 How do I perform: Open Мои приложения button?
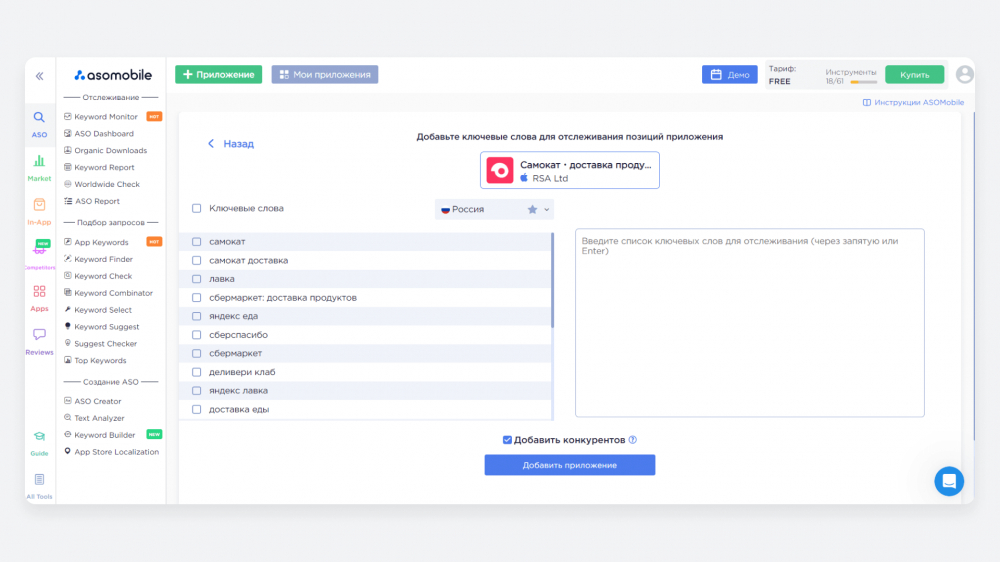(x=325, y=75)
